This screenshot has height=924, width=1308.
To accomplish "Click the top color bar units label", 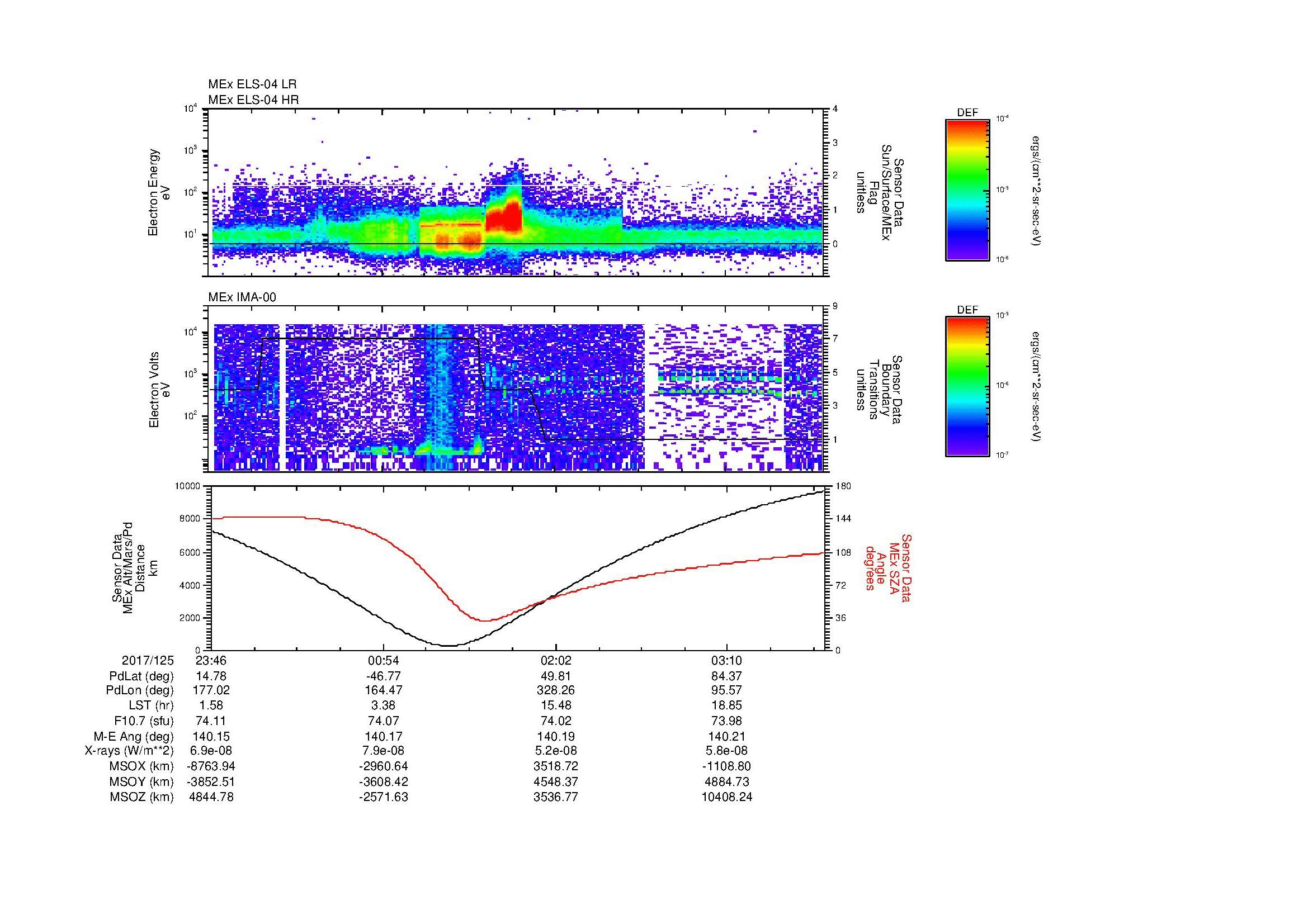I will pyautogui.click(x=1036, y=190).
